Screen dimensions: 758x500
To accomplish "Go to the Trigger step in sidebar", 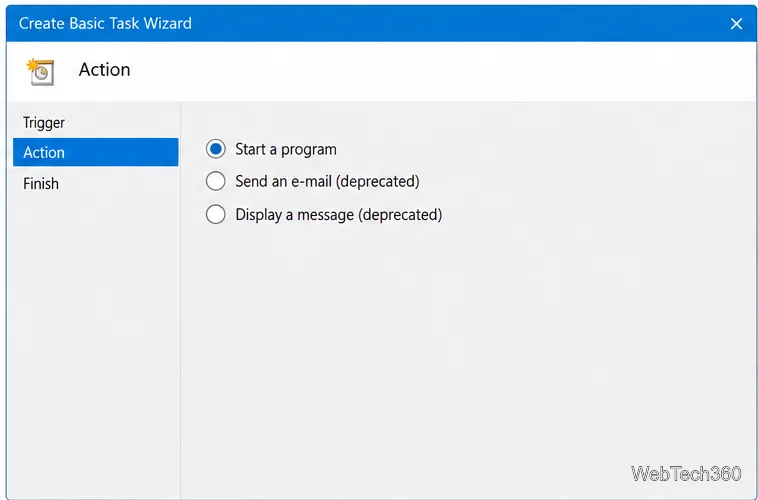I will coord(44,123).
